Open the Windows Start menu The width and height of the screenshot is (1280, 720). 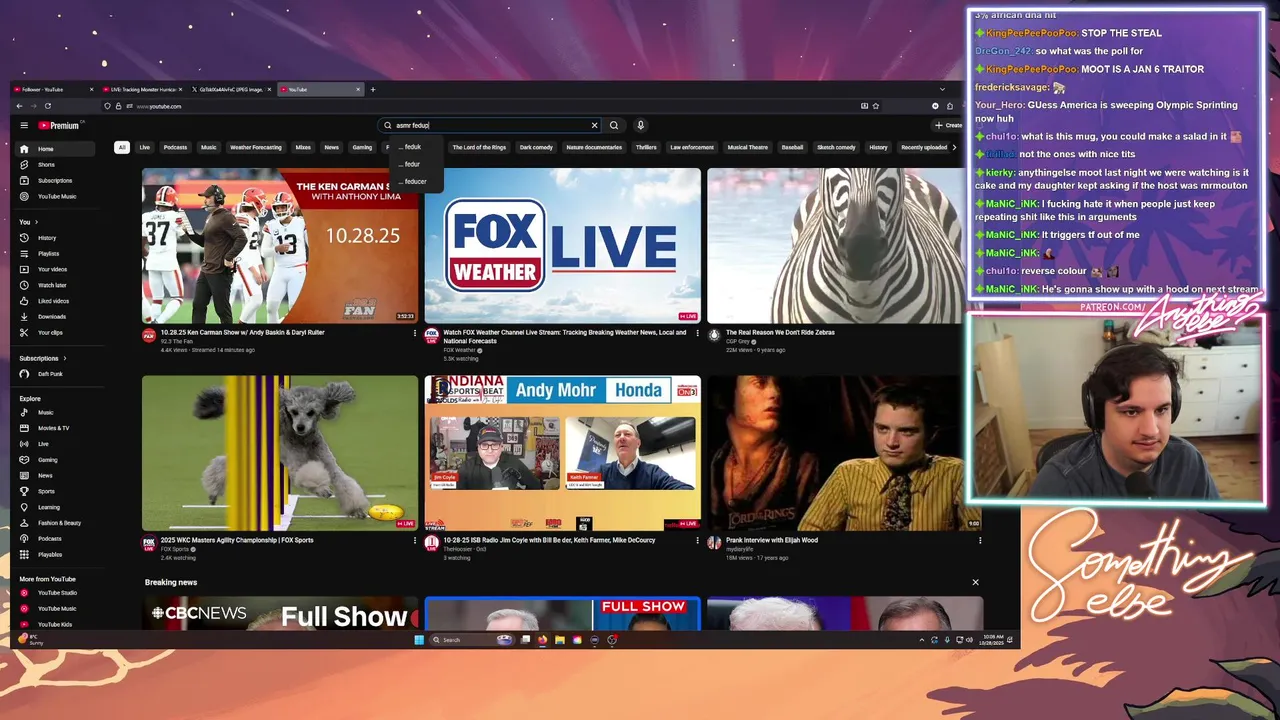click(x=419, y=640)
